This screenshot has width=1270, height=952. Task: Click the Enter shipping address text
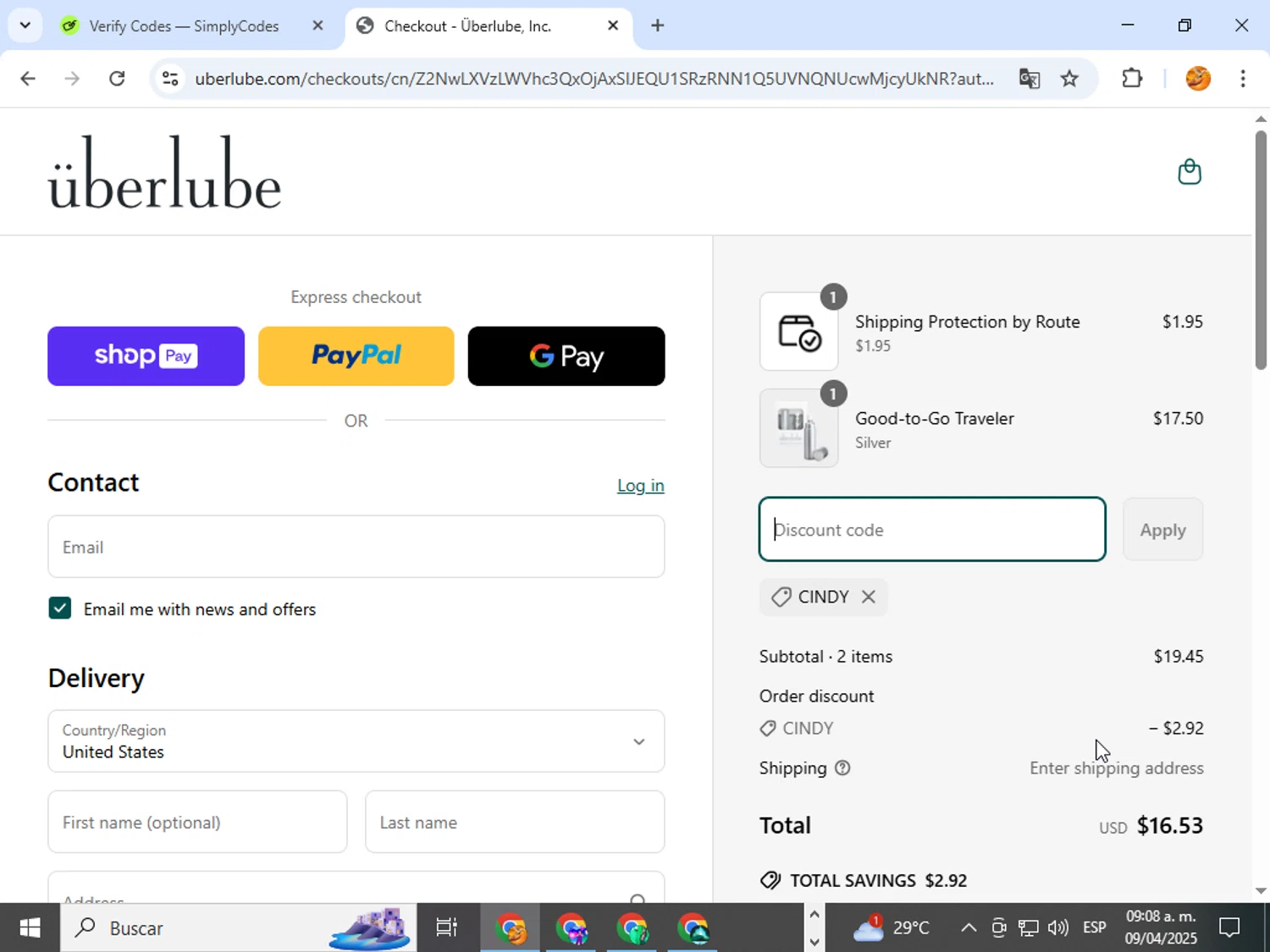point(1116,768)
